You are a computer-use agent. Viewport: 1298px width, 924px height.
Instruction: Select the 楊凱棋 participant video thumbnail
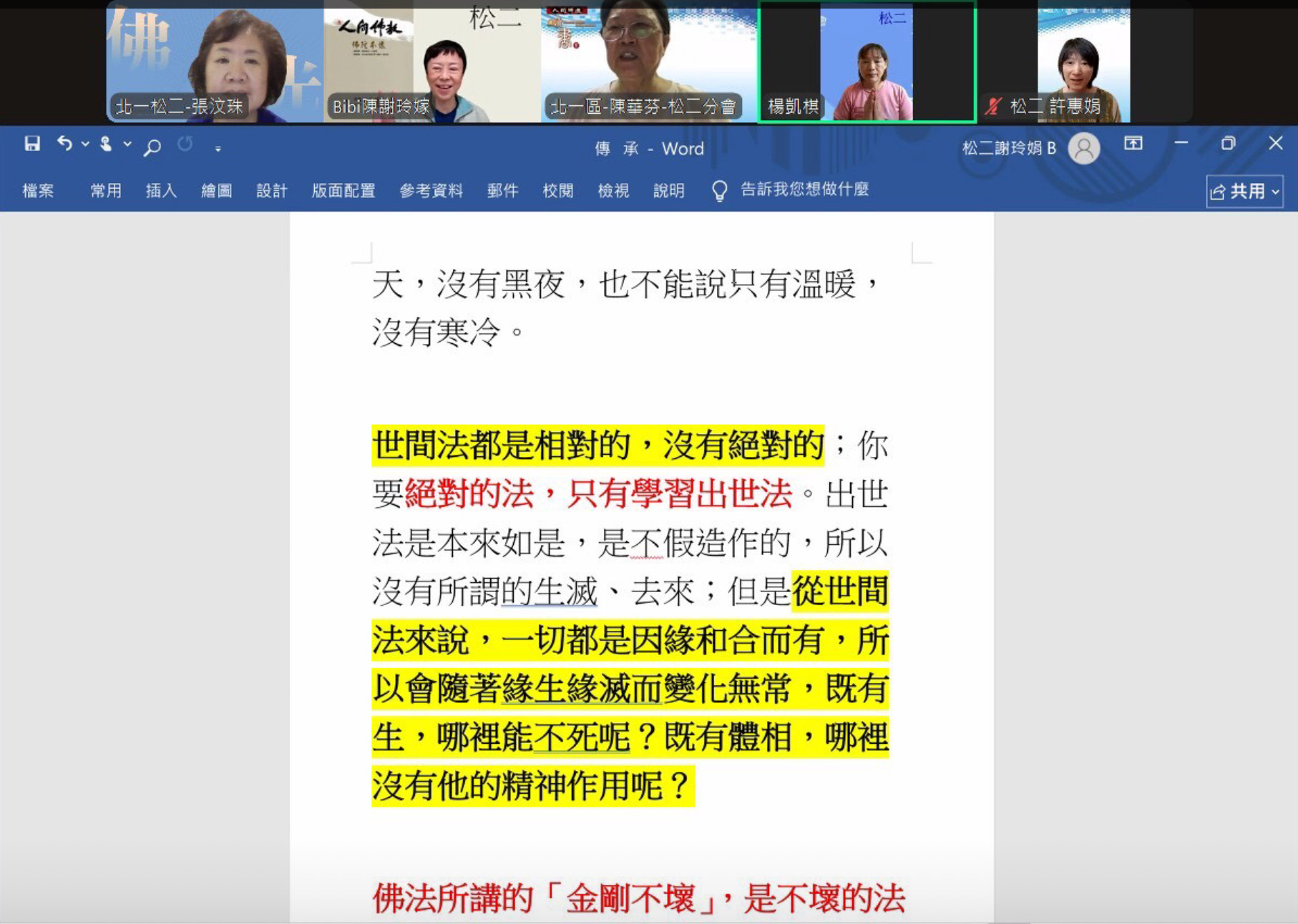coord(867,62)
